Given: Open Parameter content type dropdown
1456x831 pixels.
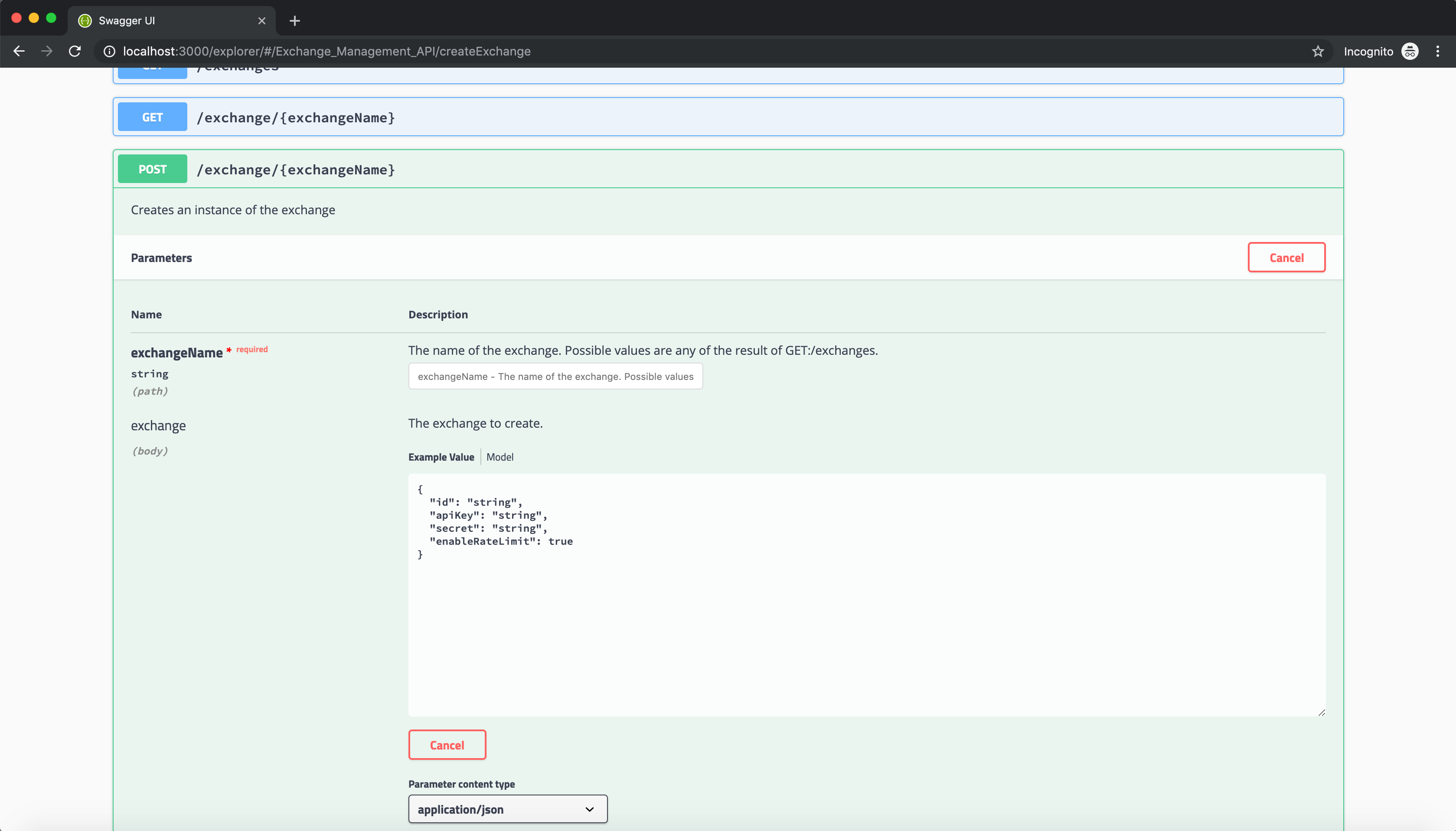Looking at the screenshot, I should point(507,809).
